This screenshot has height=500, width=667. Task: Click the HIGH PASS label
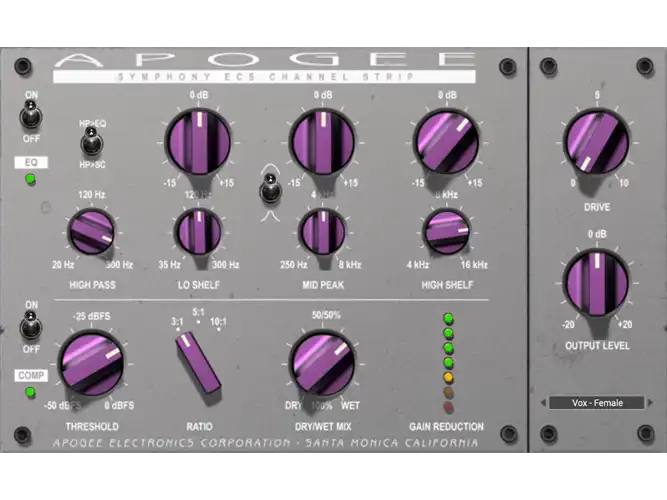click(x=92, y=285)
